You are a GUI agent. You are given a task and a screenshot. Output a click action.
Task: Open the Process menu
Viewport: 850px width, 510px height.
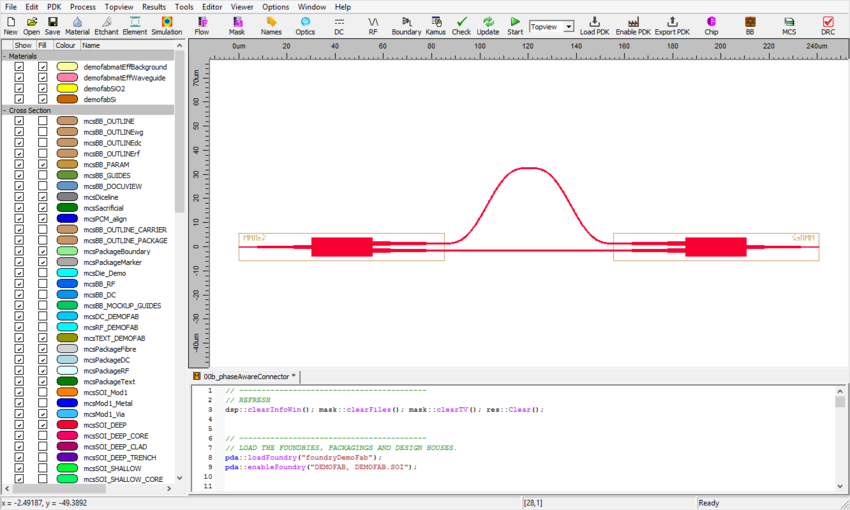click(83, 7)
